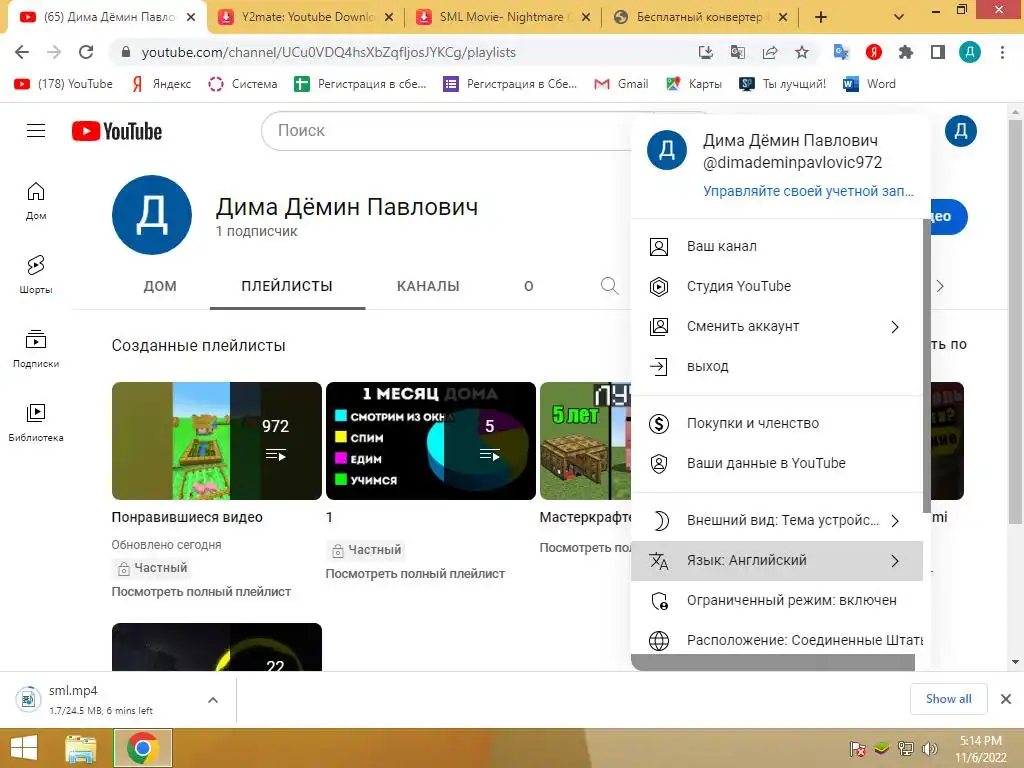Viewport: 1024px width, 768px height.
Task: Expand the Язык: Английский submenu
Action: click(777, 560)
